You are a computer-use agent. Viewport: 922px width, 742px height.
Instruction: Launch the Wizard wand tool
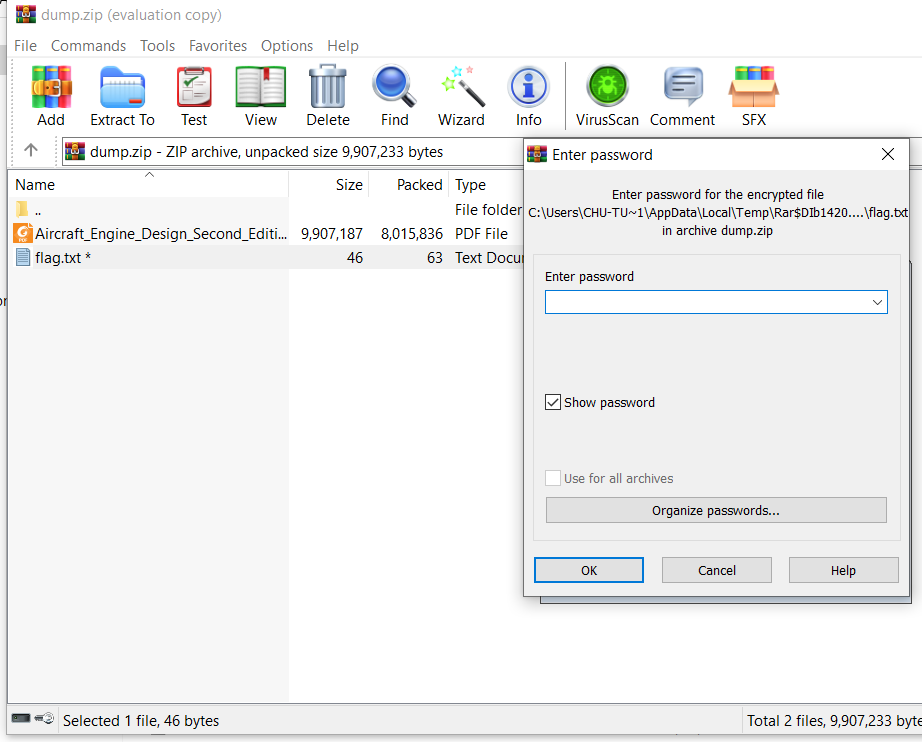(x=462, y=86)
